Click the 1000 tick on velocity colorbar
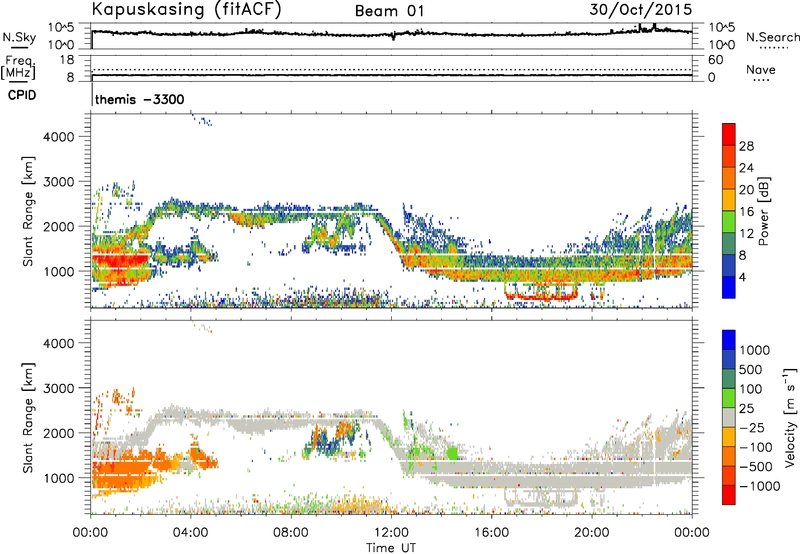Screen dimensions: 800x554 click(x=755, y=350)
